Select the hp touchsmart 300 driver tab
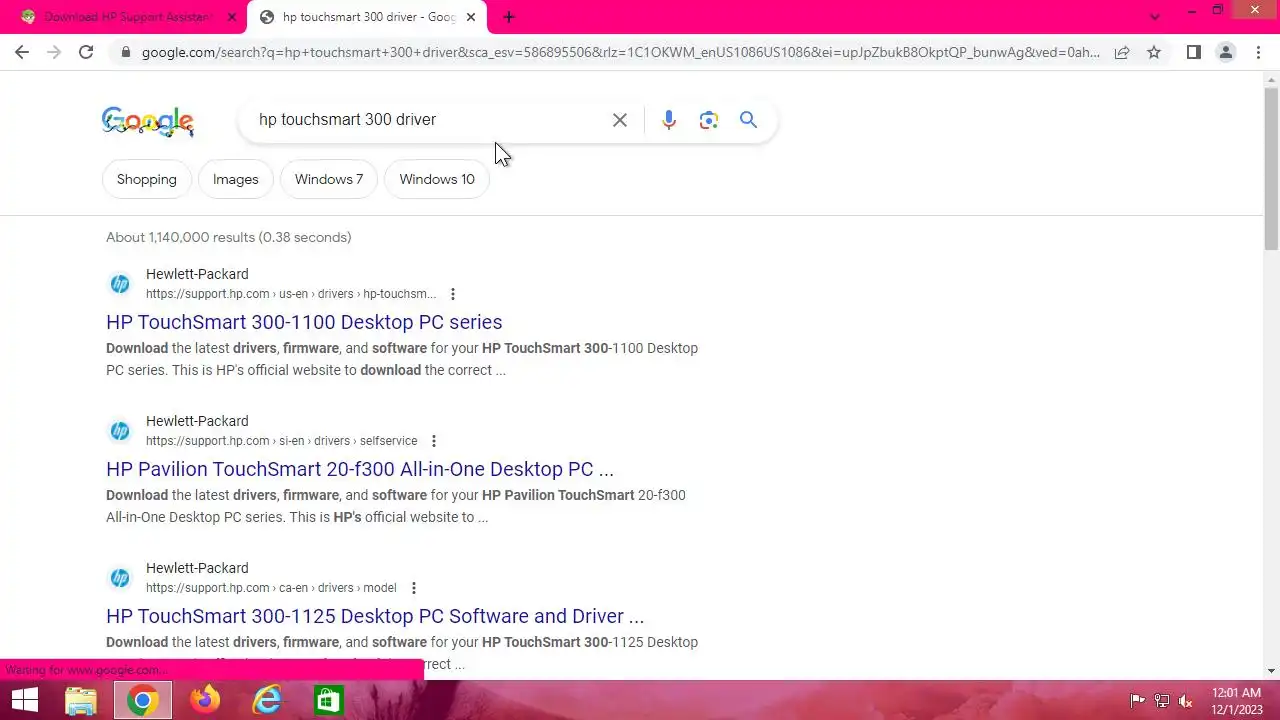This screenshot has height=720, width=1280. (x=368, y=17)
